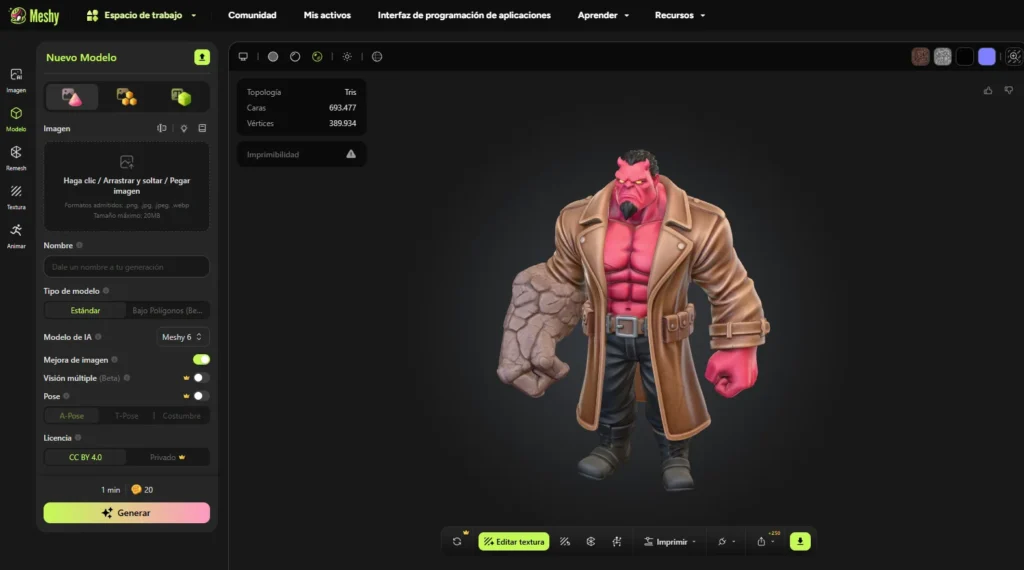Open the Modelo sidebar section
This screenshot has height=570, width=1024.
pyautogui.click(x=16, y=119)
